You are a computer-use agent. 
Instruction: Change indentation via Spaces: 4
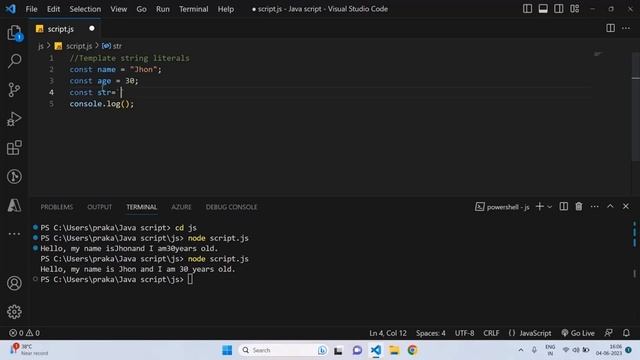[x=431, y=333]
